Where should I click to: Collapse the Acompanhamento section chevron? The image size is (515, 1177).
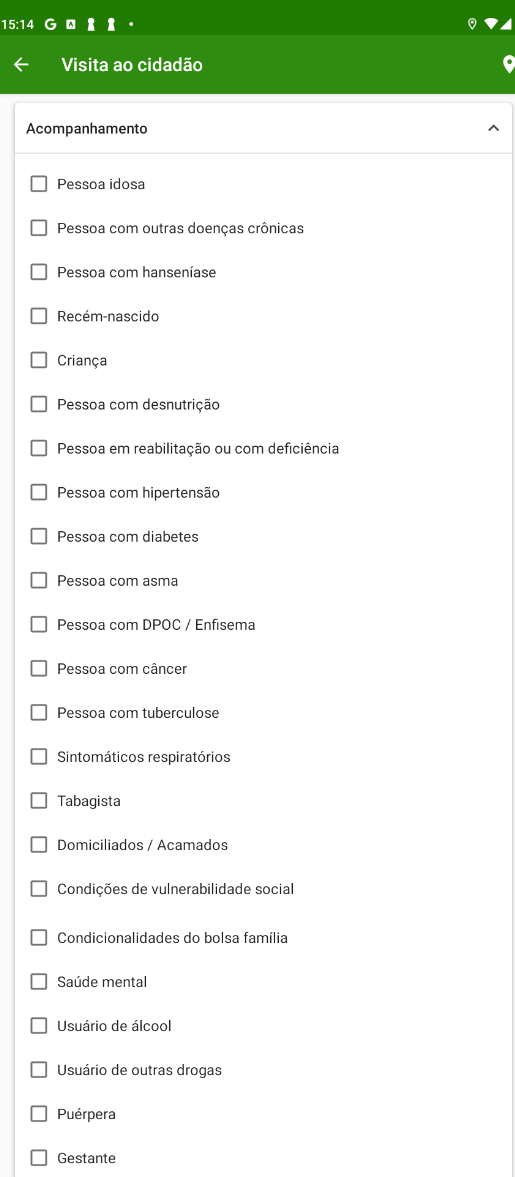pyautogui.click(x=493, y=128)
